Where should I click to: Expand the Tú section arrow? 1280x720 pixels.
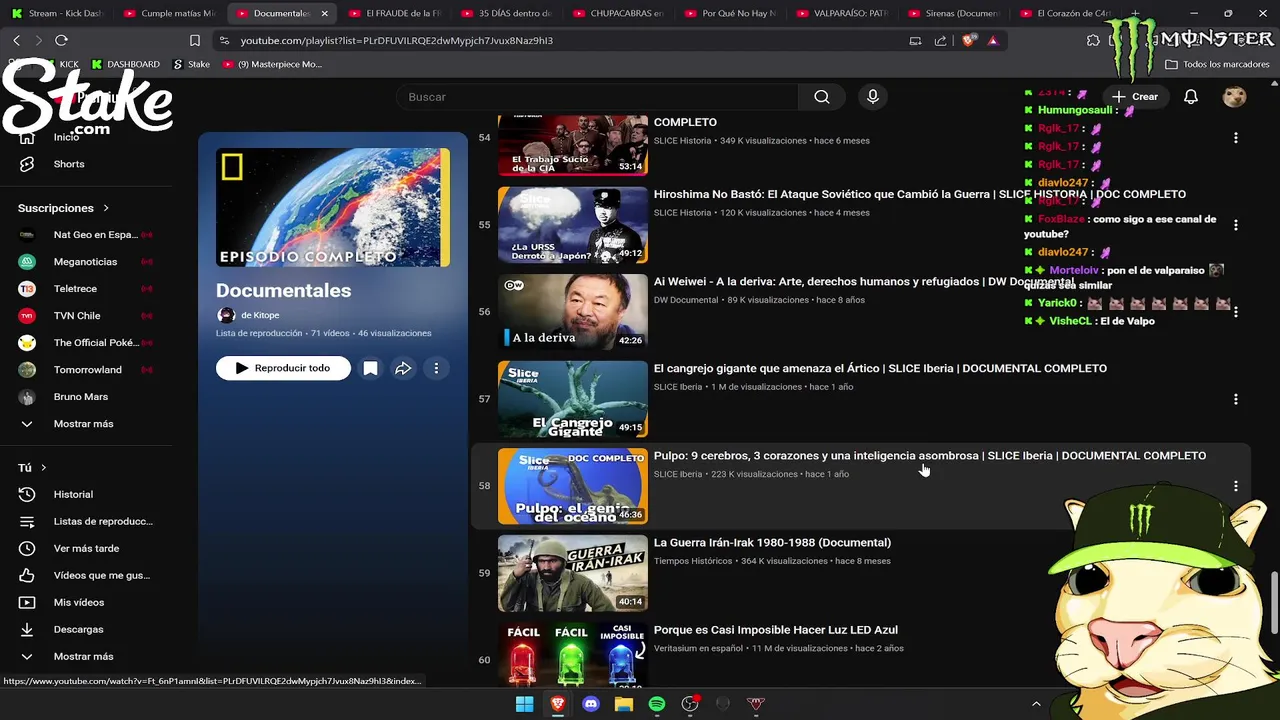tap(43, 467)
